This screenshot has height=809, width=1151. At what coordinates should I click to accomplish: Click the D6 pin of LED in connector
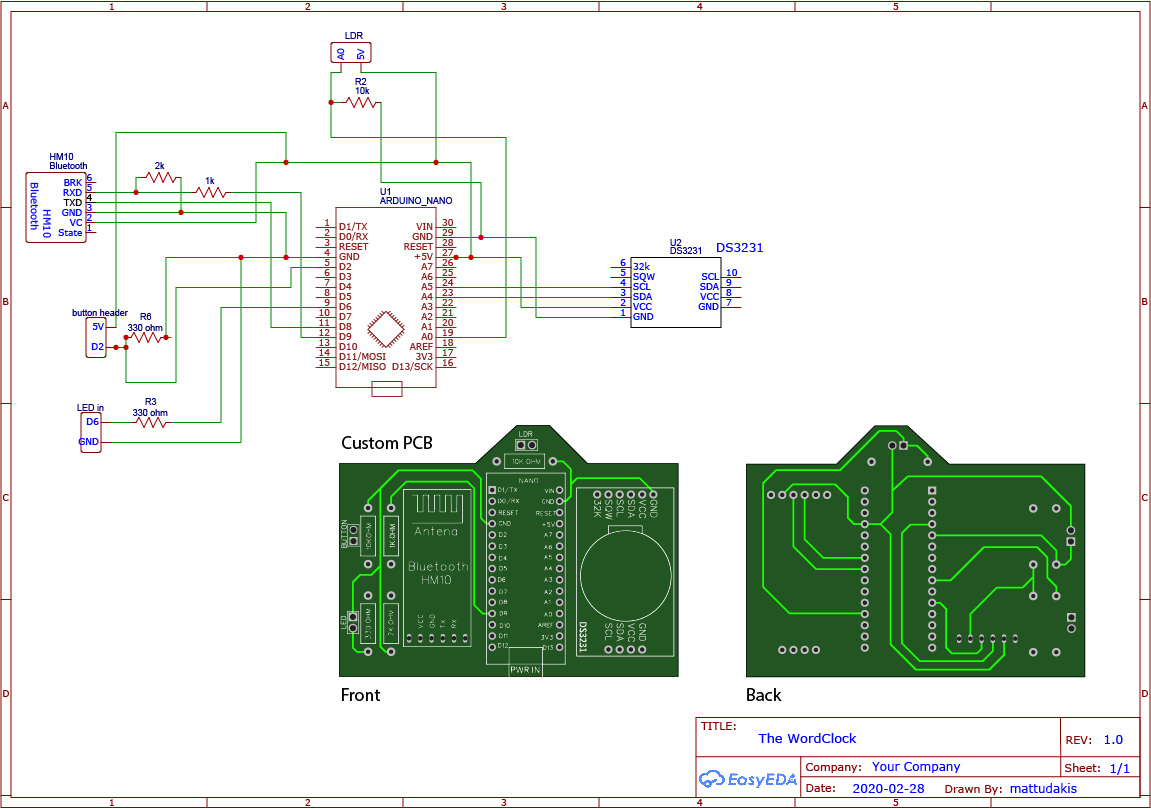tap(92, 422)
